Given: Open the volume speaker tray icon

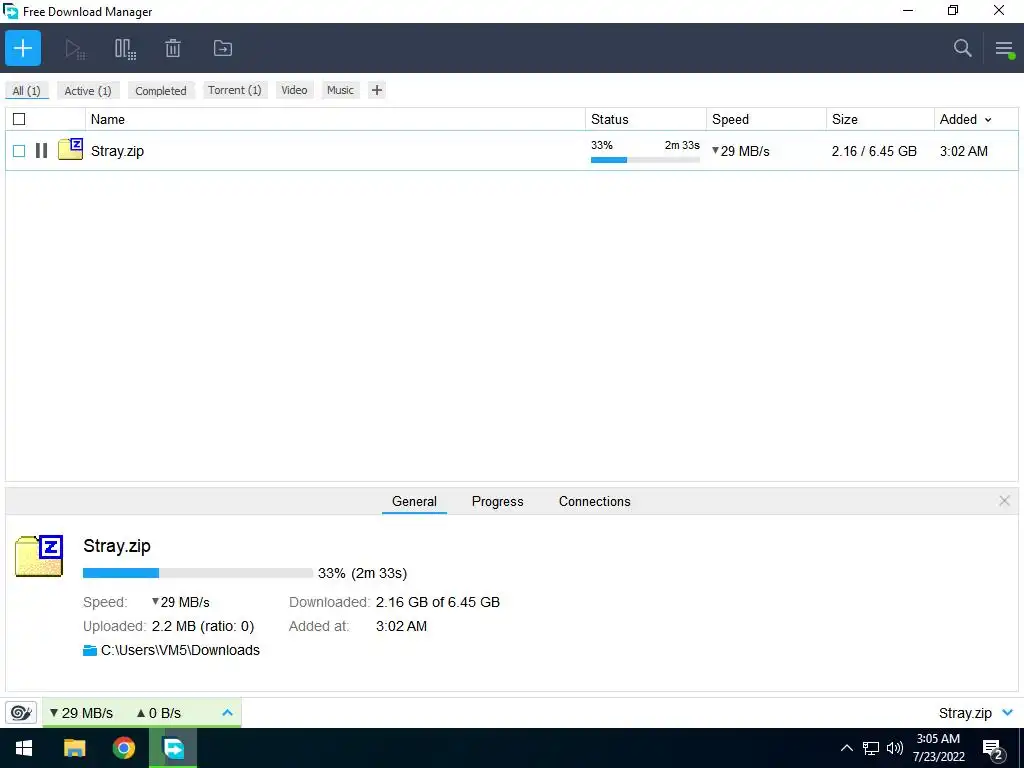Looking at the screenshot, I should 895,748.
